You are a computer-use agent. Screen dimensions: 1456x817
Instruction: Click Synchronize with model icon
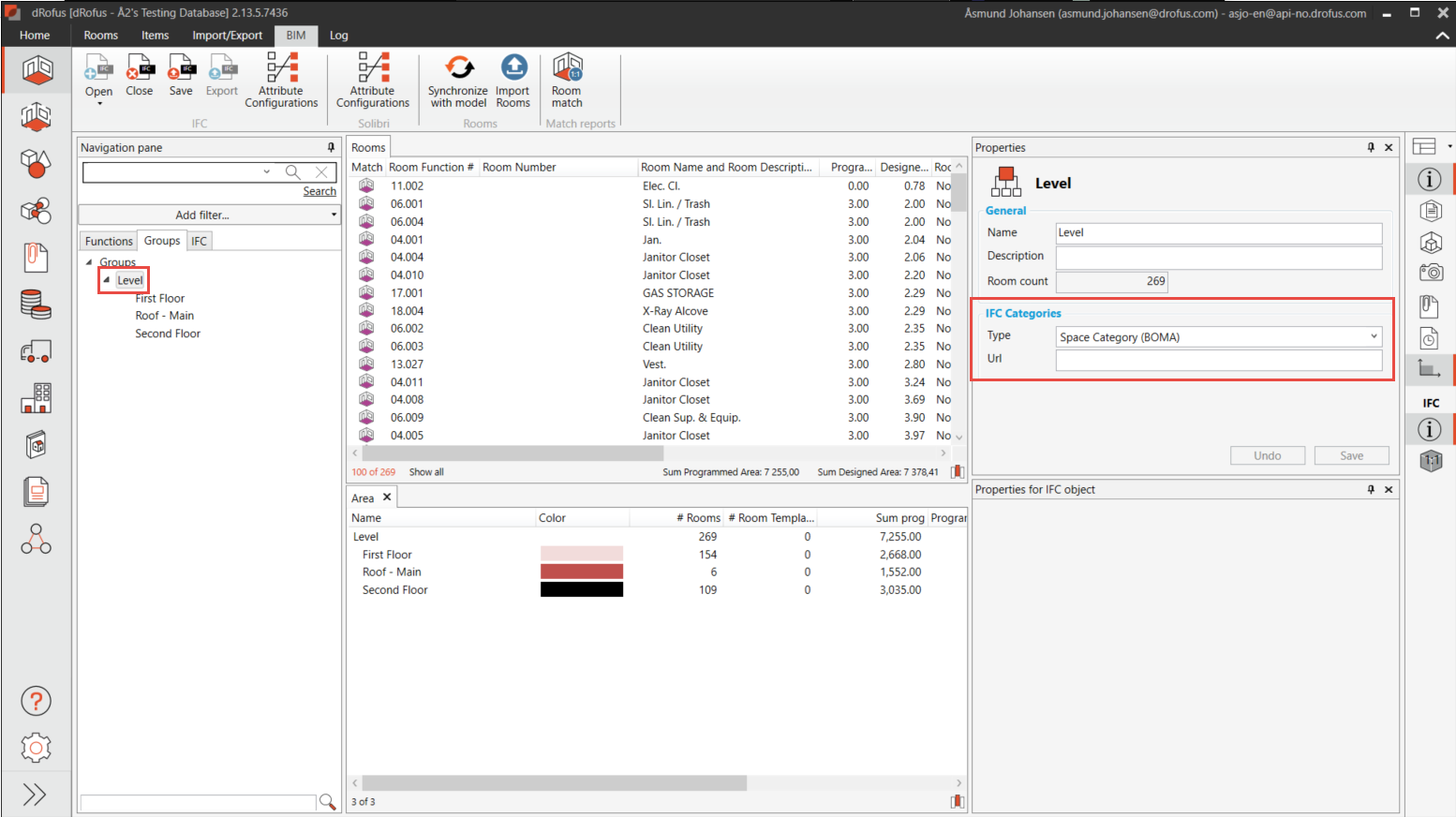458,68
